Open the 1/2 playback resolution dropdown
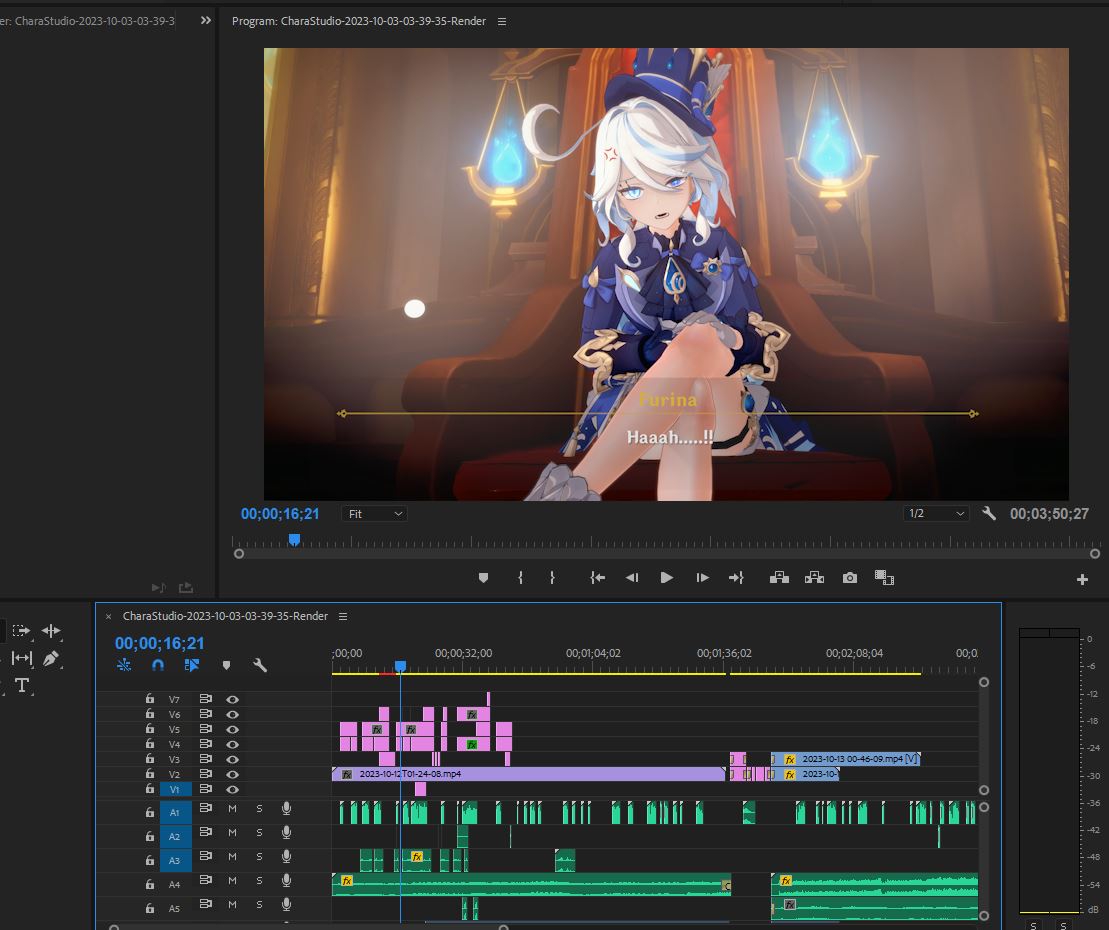Viewport: 1109px width, 930px height. (936, 513)
